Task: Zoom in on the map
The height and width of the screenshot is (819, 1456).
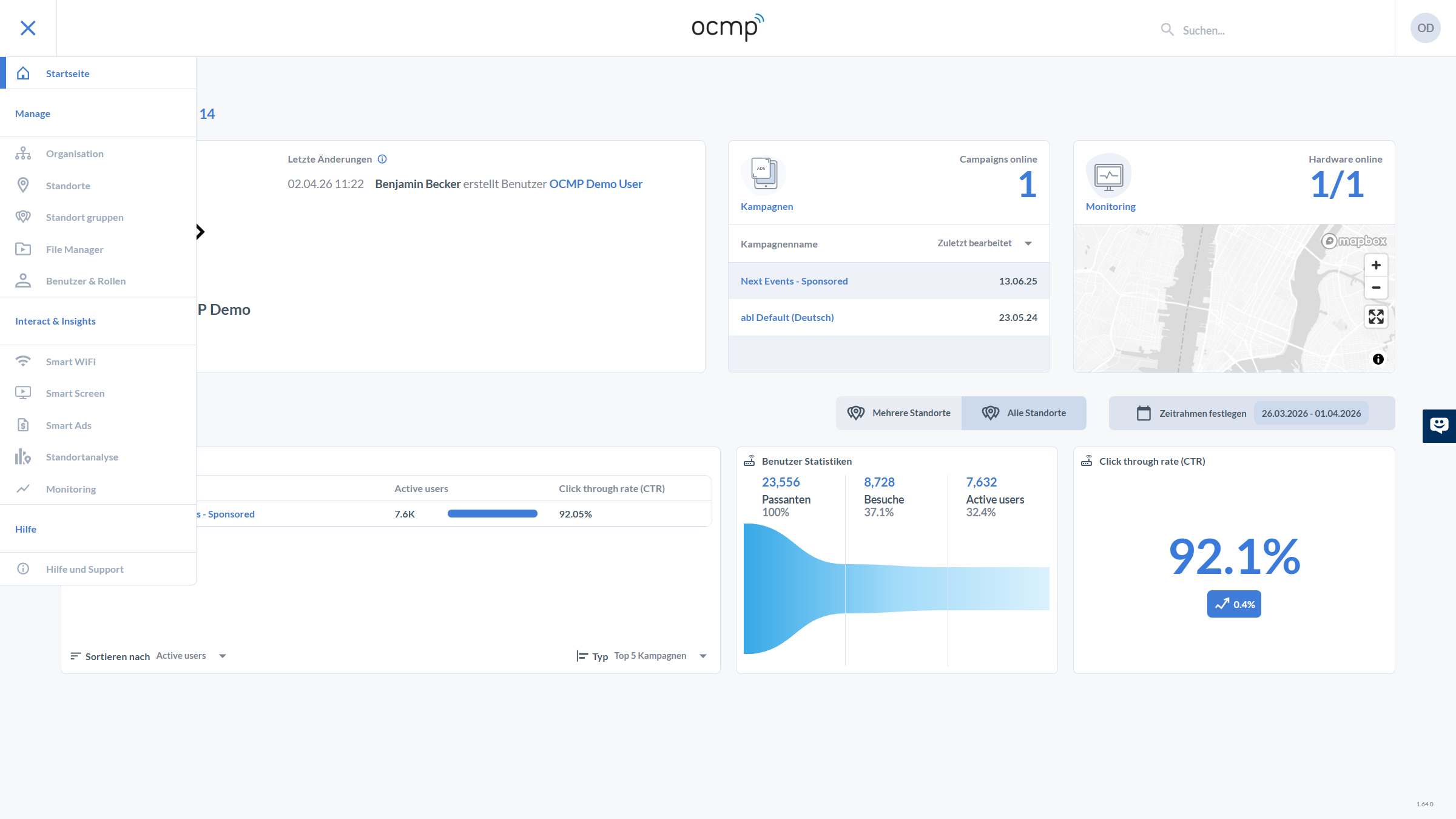Action: click(1376, 265)
